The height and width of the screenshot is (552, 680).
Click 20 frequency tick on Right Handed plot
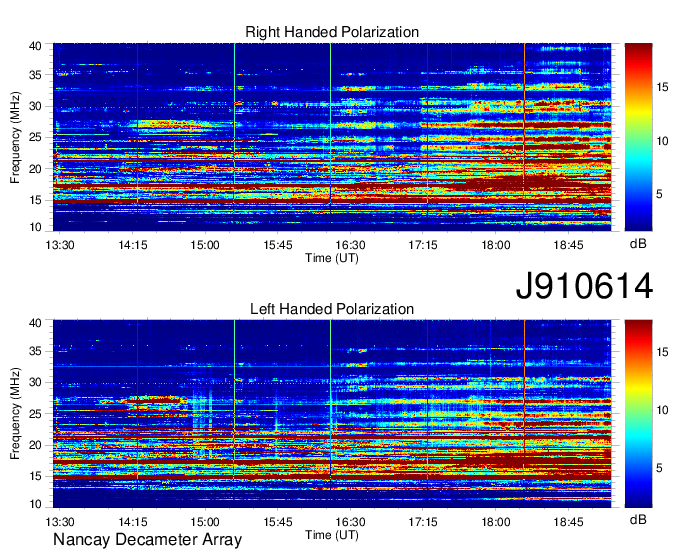pos(35,169)
